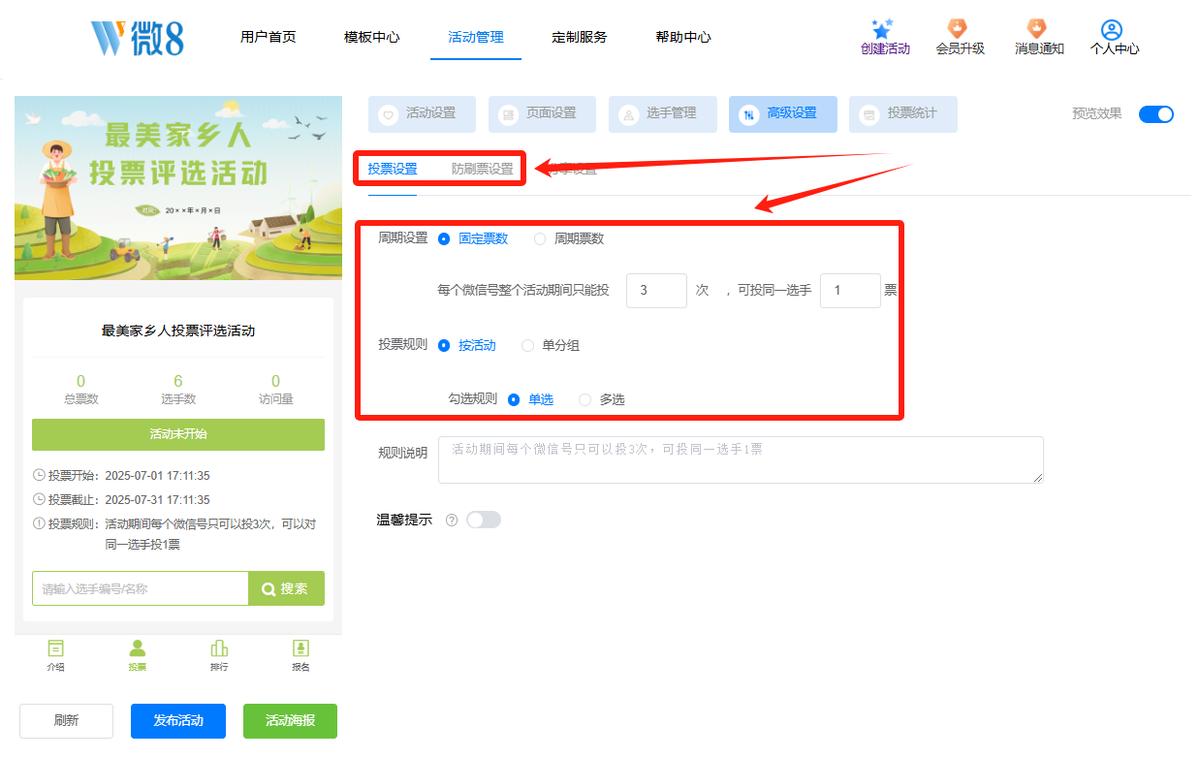The width and height of the screenshot is (1200, 757).
Task: Click the 微8 logo
Action: click(x=137, y=38)
